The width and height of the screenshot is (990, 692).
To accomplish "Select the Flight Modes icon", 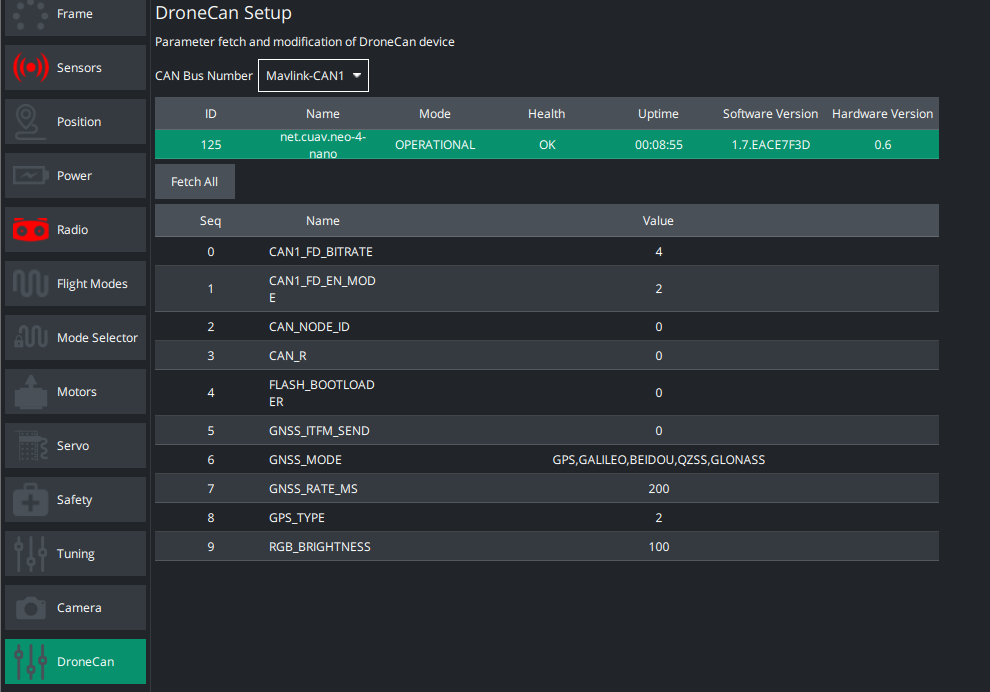I will [75, 283].
